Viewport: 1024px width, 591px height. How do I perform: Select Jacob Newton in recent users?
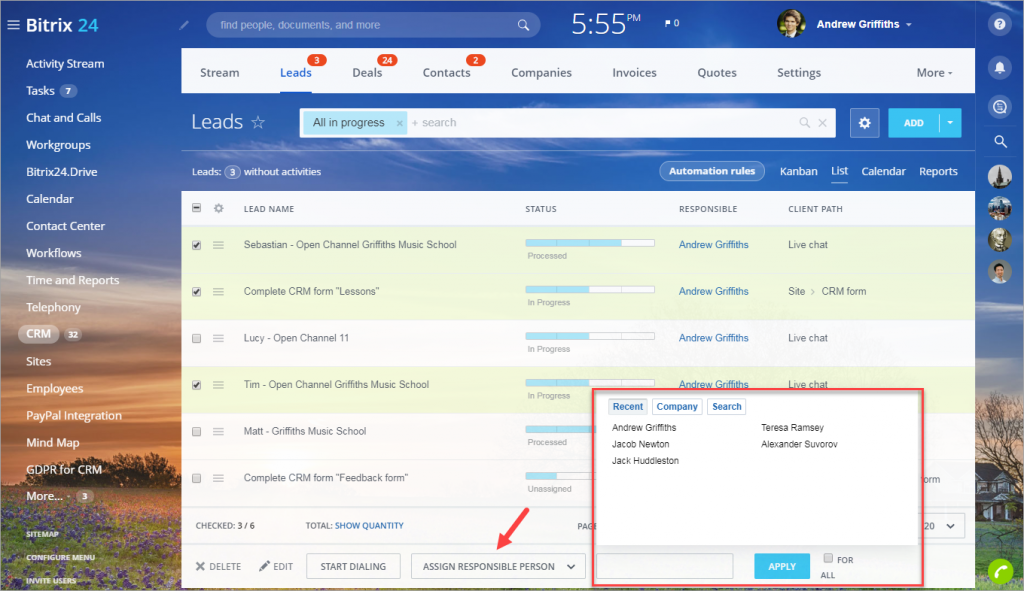point(640,444)
